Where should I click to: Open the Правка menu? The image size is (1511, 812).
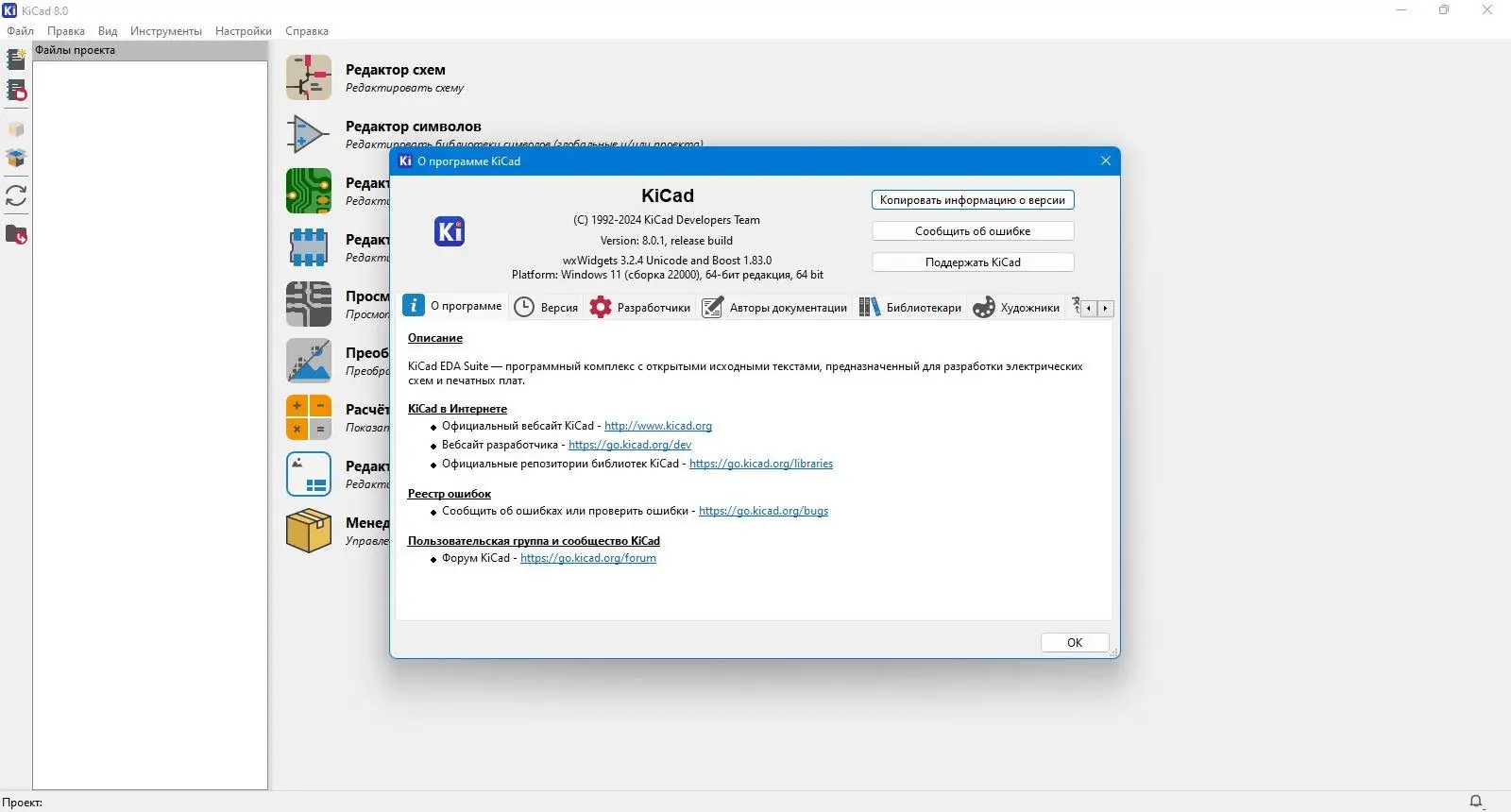click(x=66, y=31)
